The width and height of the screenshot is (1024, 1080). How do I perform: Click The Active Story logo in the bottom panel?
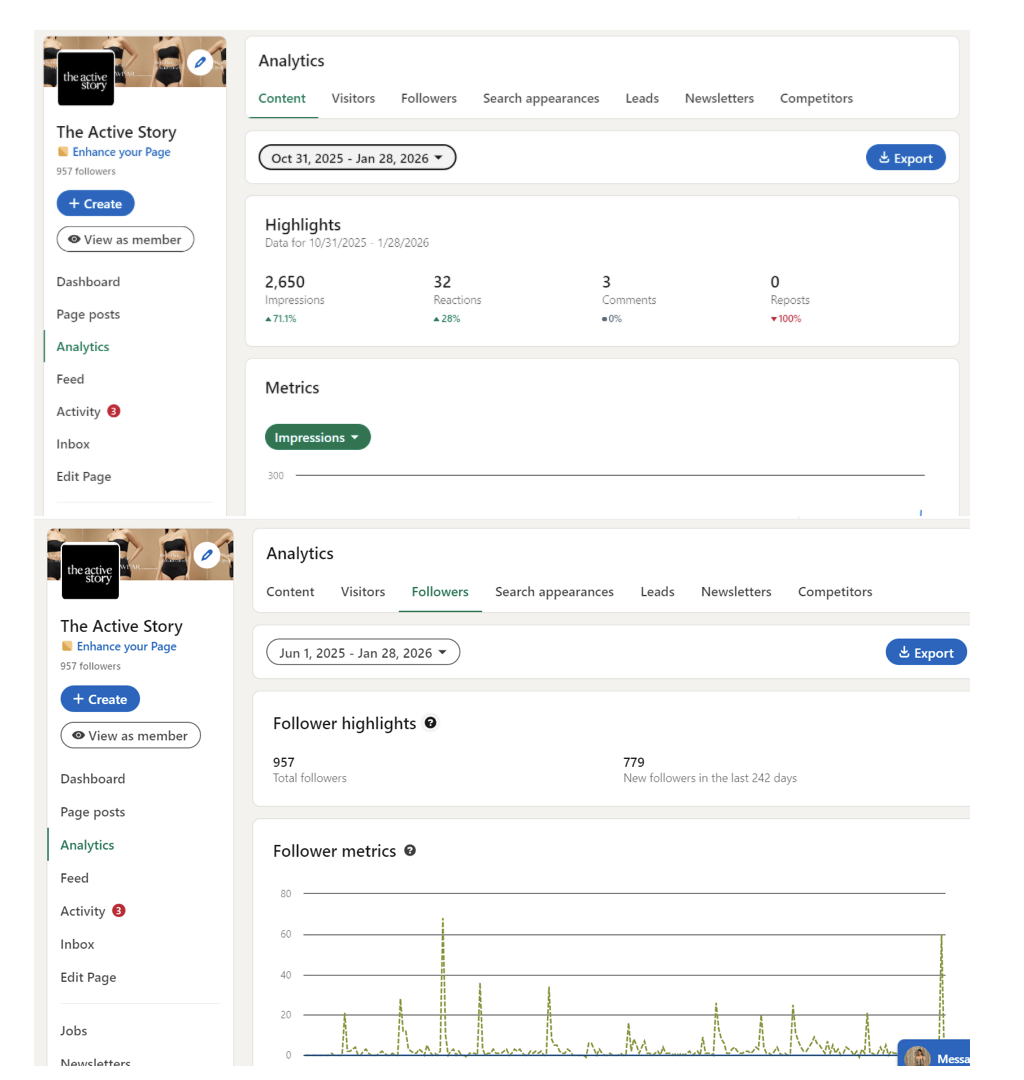[90, 572]
